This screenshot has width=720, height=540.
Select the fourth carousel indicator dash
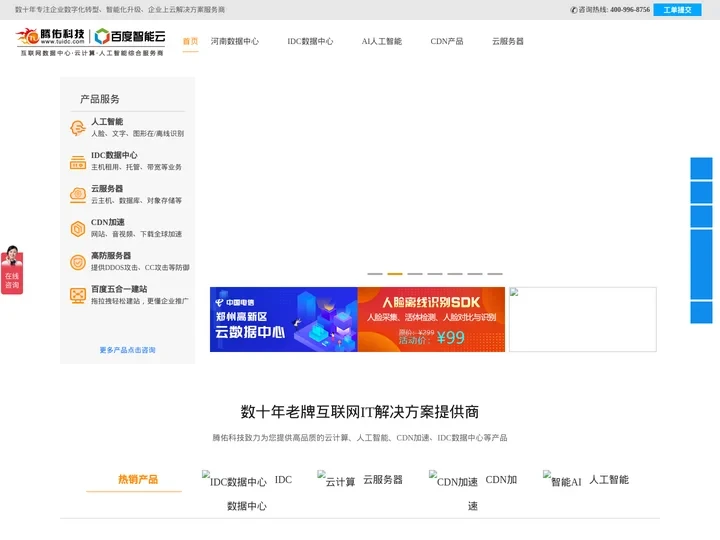pyautogui.click(x=435, y=274)
